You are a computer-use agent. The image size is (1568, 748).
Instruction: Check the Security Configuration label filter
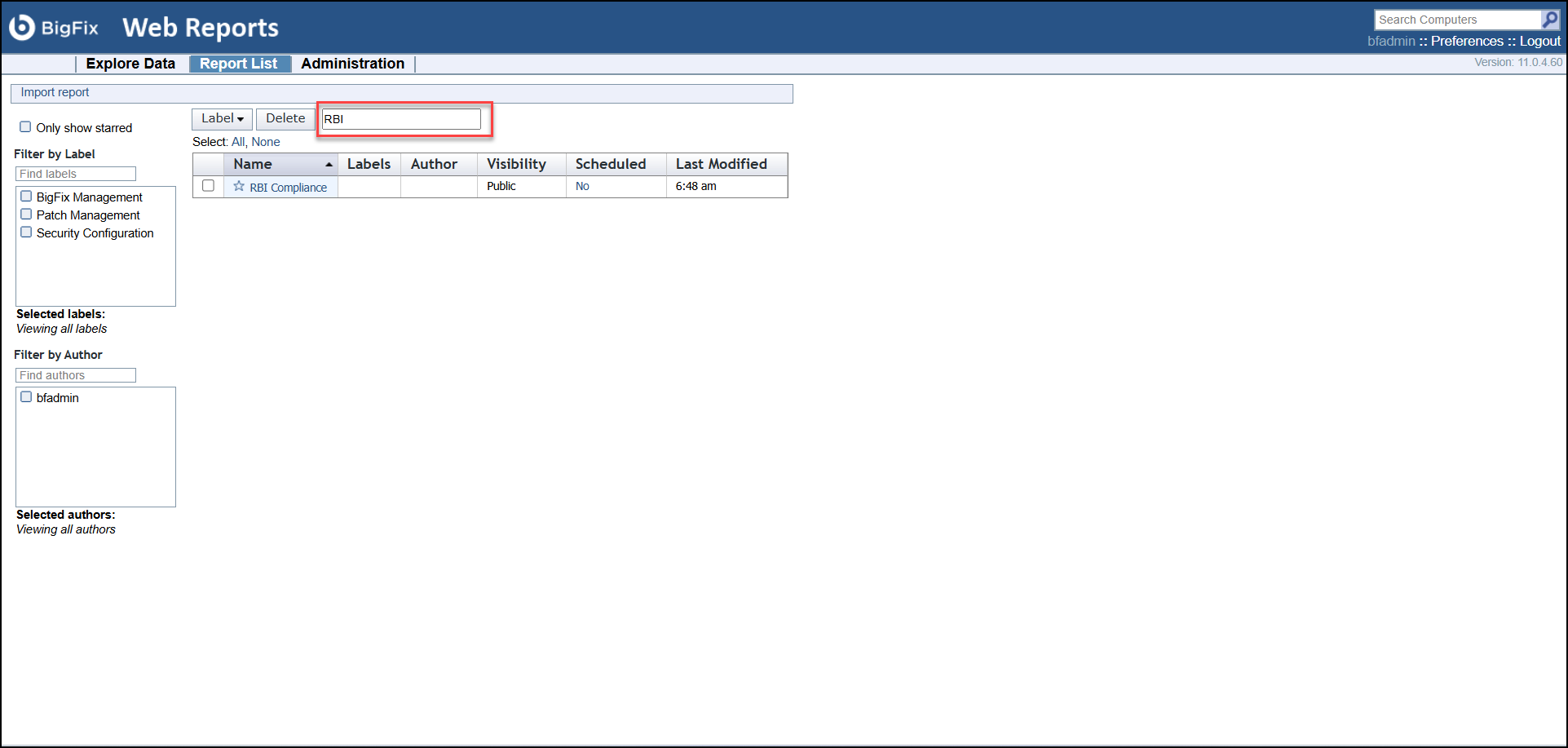tap(26, 232)
